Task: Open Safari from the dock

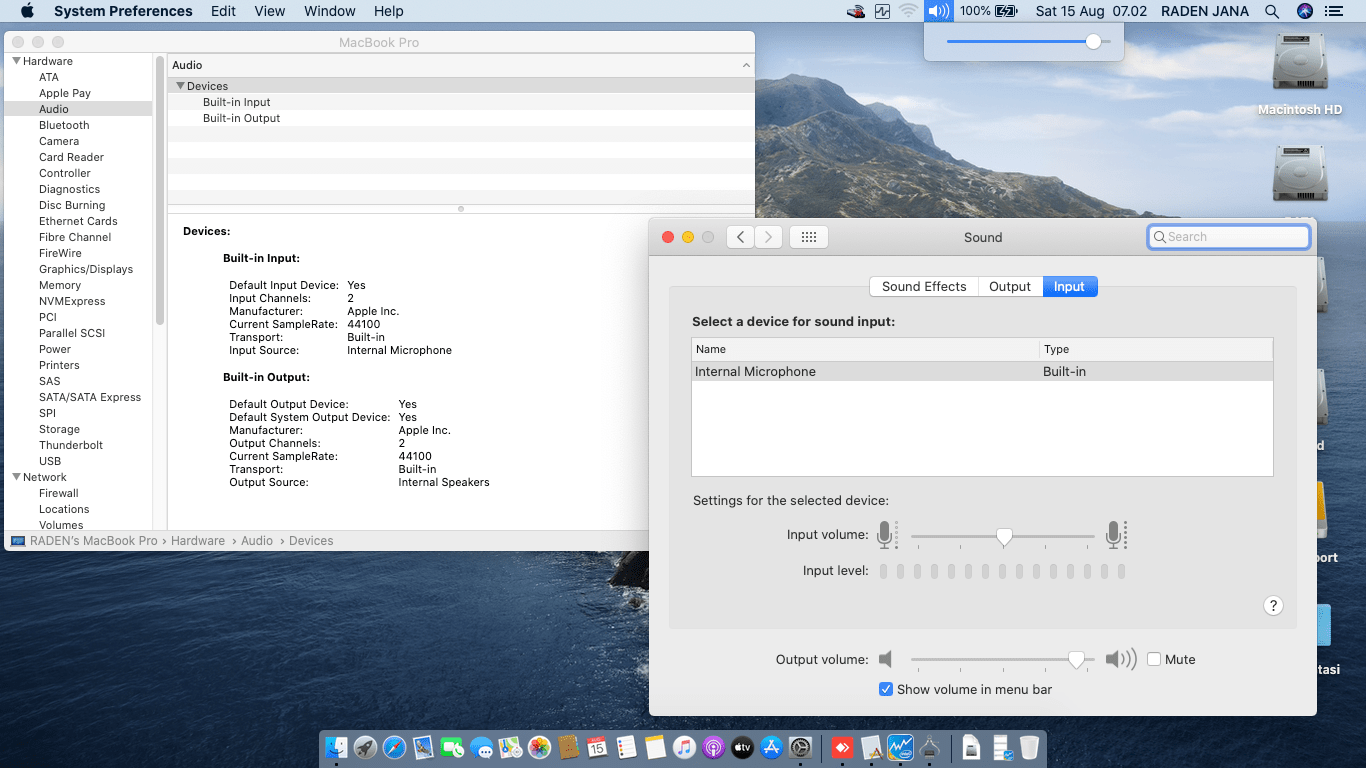Action: coord(394,747)
